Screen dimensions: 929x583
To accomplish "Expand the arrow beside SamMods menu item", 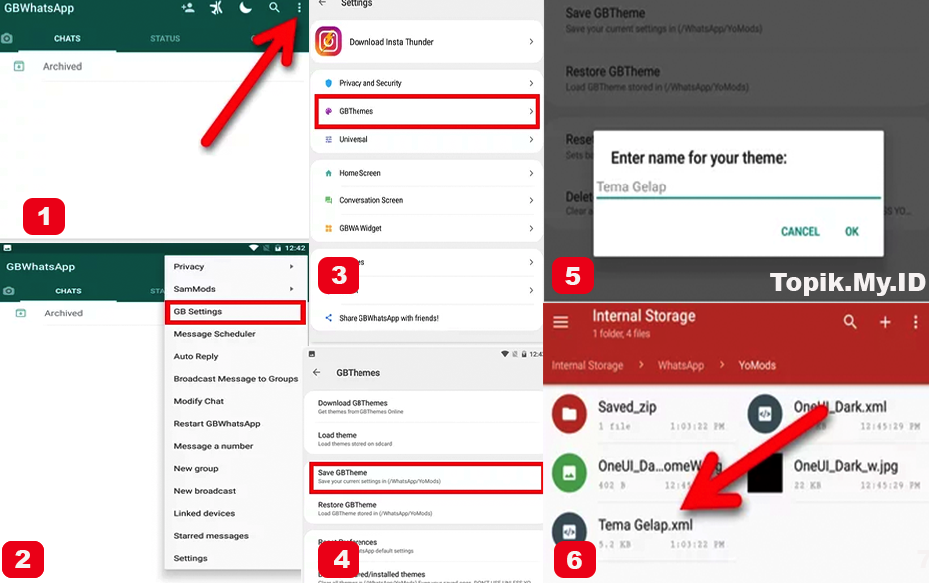I will pos(291,289).
